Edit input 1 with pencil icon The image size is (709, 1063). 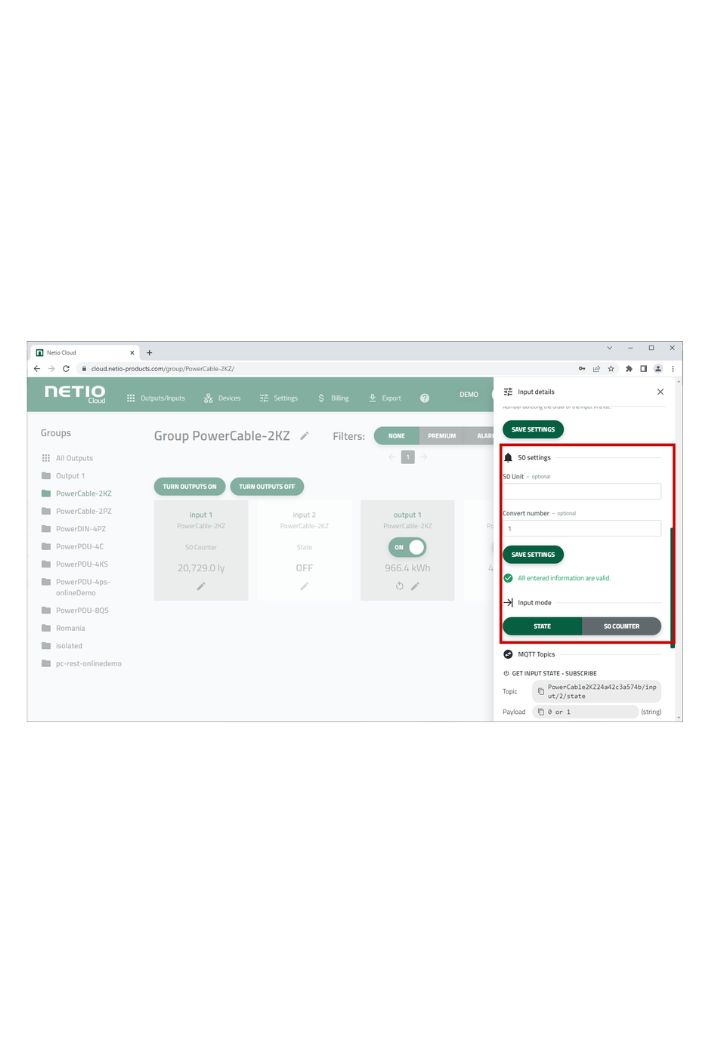(201, 586)
